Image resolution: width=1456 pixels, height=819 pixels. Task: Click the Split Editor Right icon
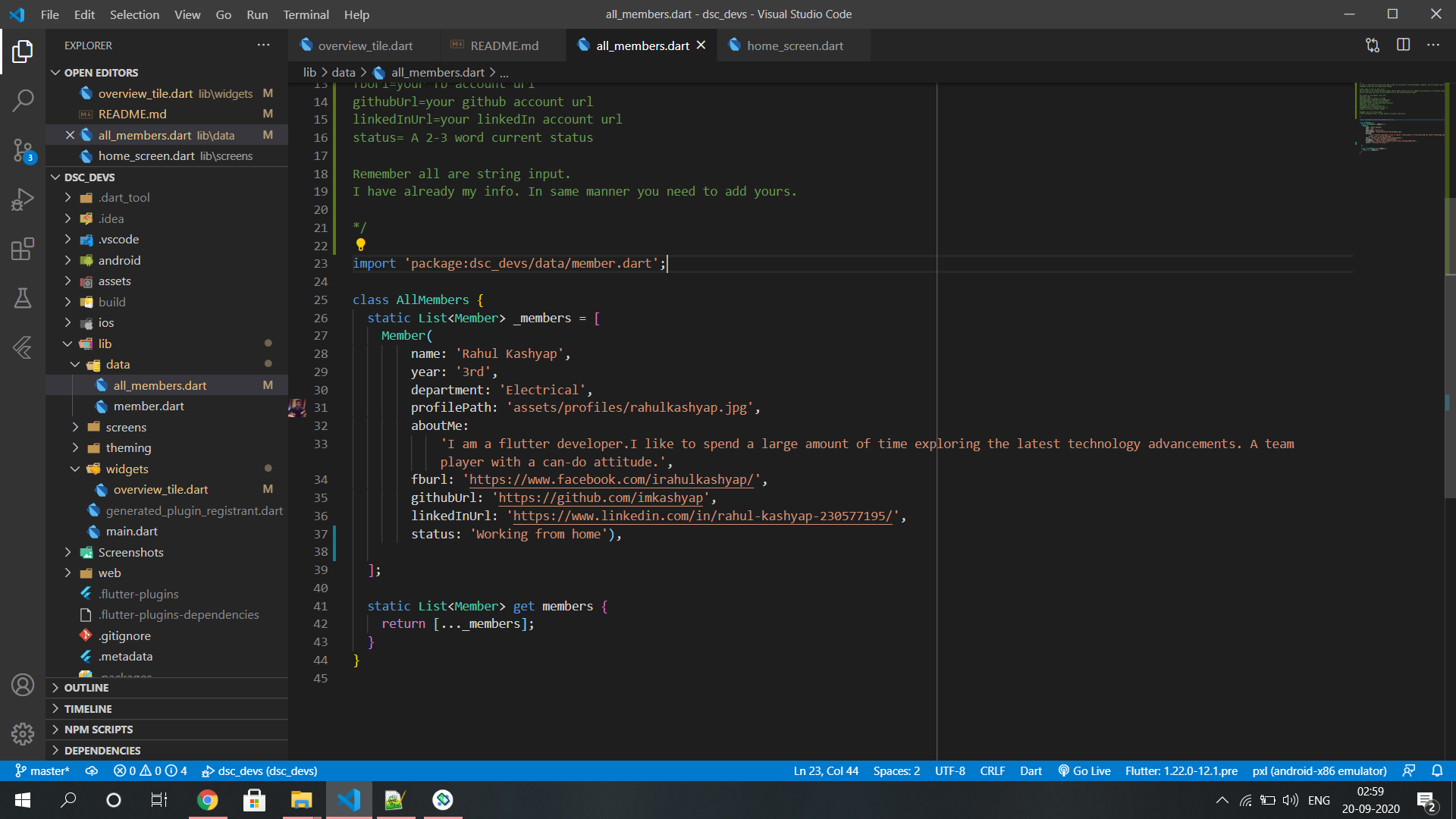pyautogui.click(x=1403, y=45)
